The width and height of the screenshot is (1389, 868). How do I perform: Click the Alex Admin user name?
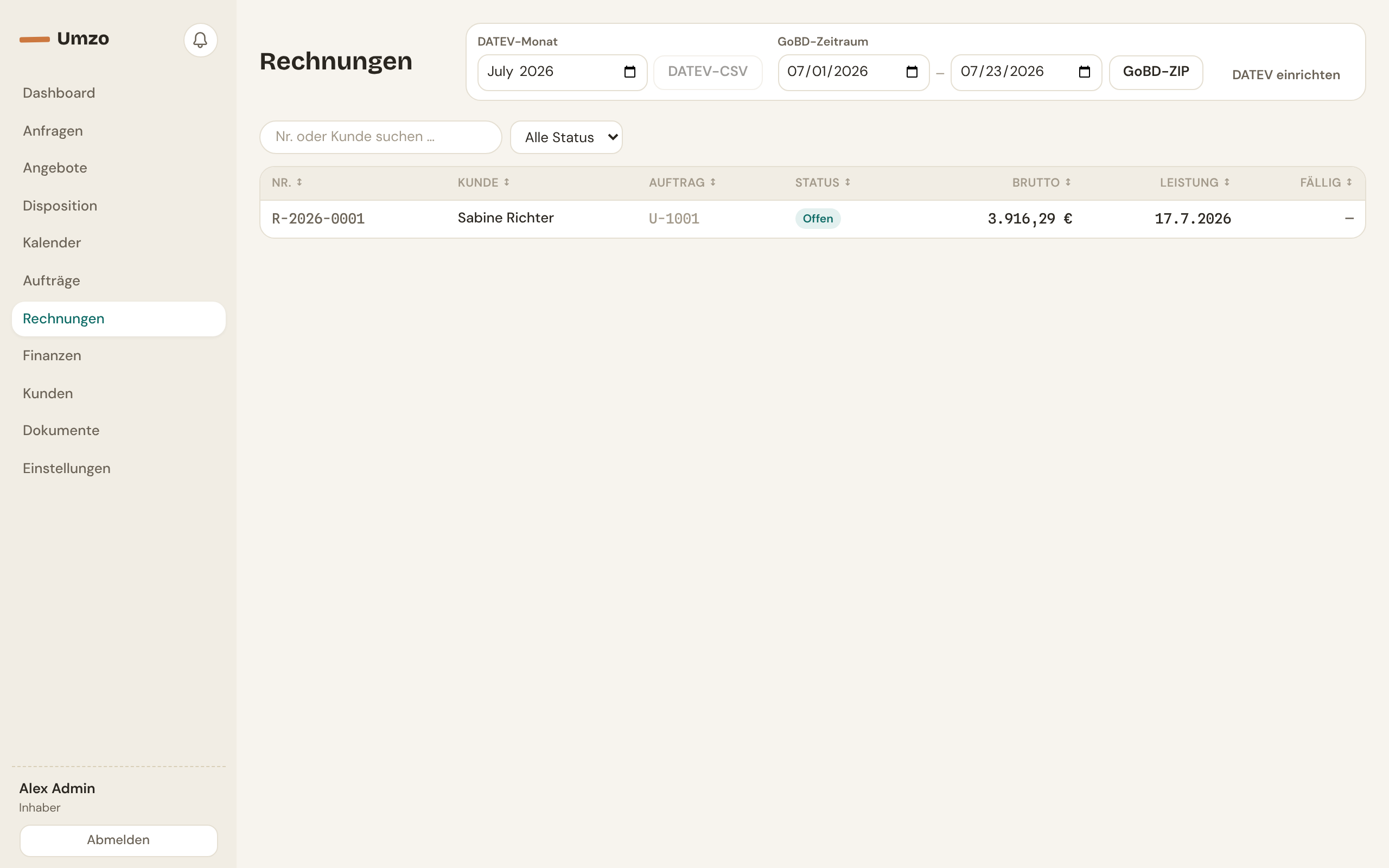point(57,788)
